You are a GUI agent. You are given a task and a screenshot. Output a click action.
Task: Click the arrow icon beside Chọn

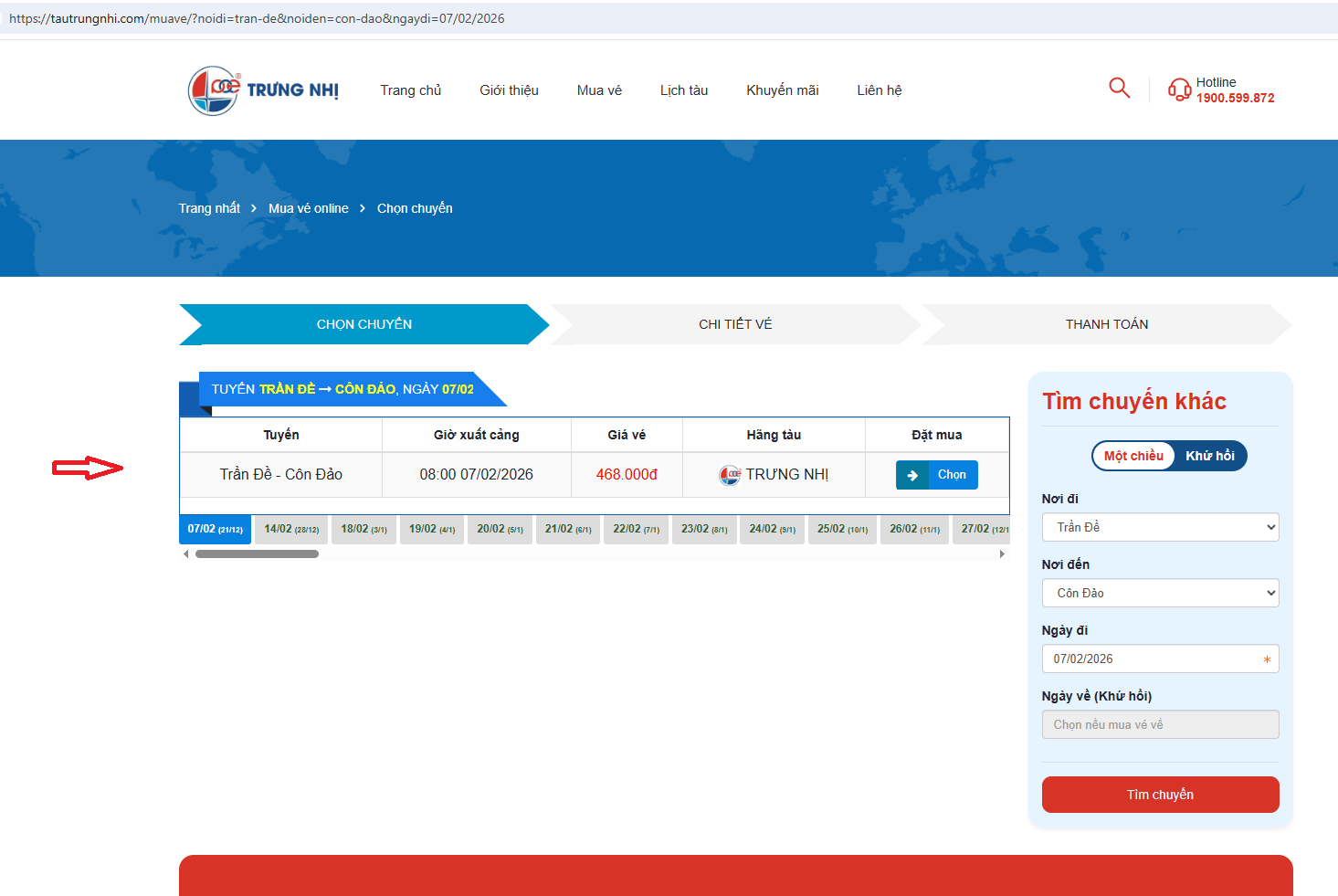coord(912,475)
